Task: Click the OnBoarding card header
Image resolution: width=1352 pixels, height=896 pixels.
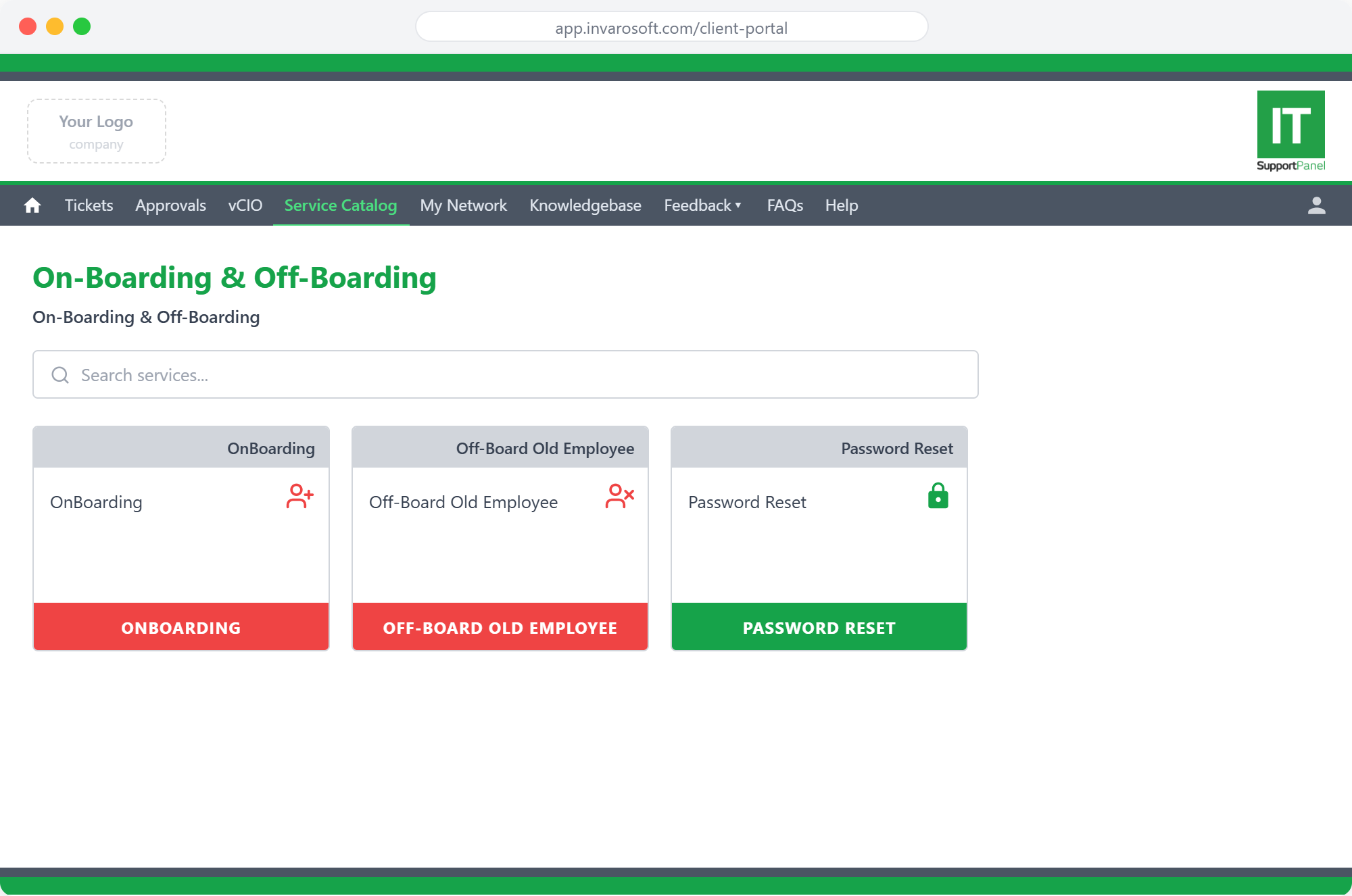Action: click(181, 448)
